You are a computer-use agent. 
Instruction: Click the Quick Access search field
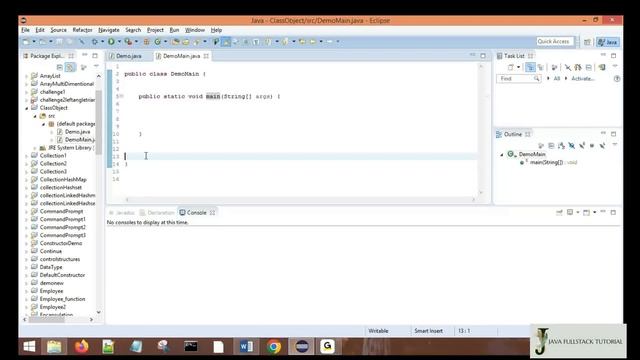(x=554, y=42)
